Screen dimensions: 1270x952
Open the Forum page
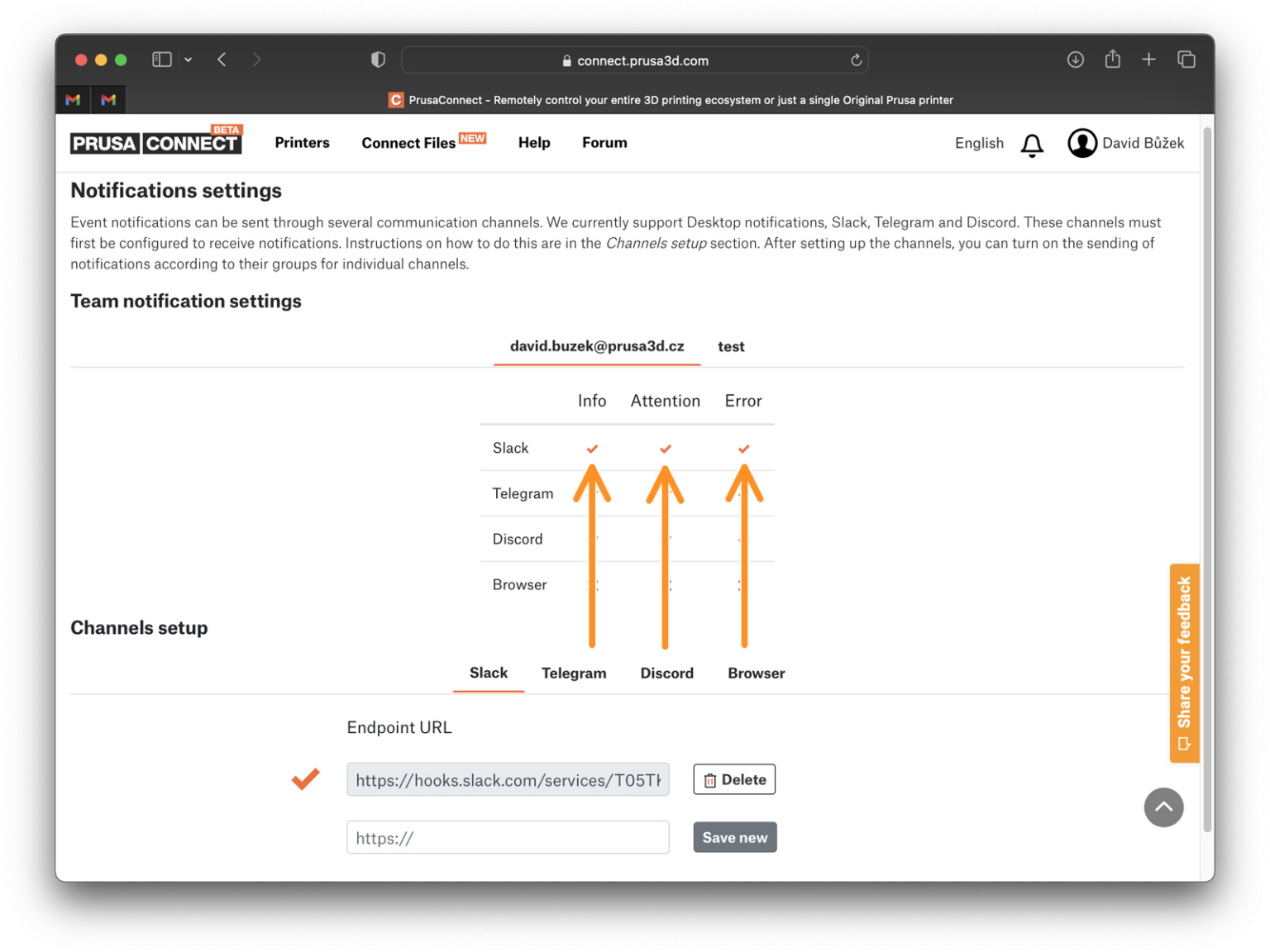(604, 142)
